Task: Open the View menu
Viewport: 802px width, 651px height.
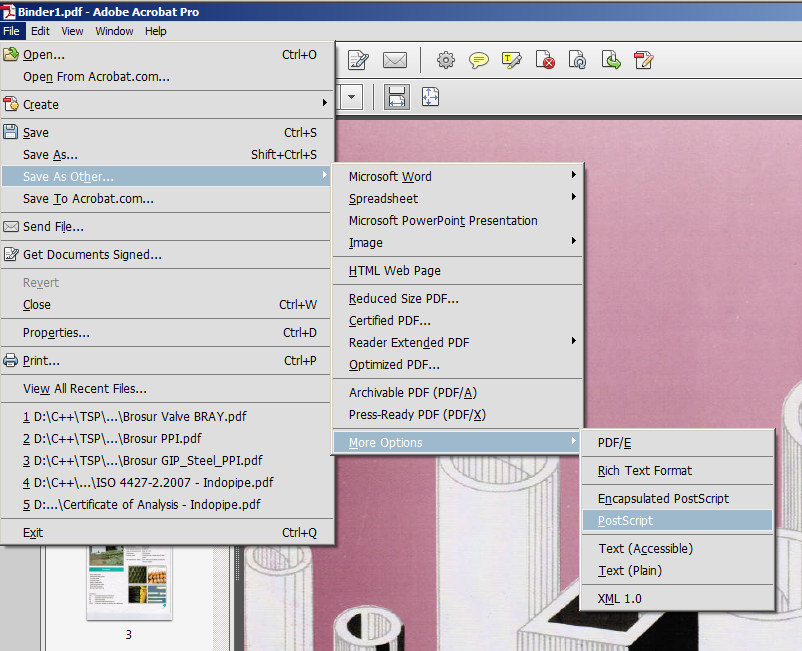Action: tap(72, 31)
